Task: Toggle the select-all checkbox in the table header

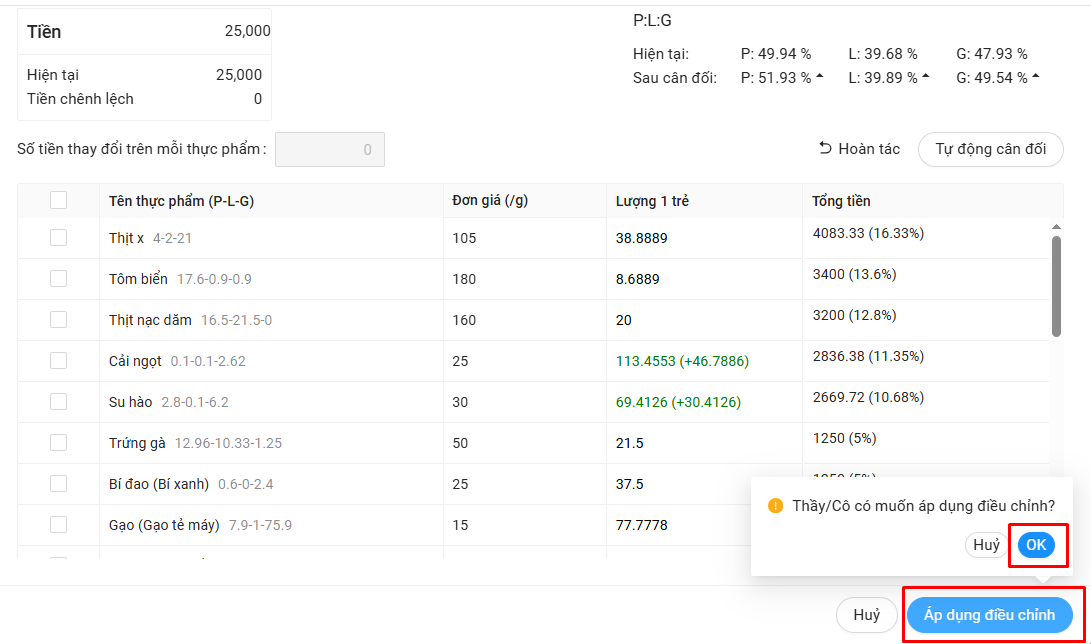Action: click(x=58, y=200)
